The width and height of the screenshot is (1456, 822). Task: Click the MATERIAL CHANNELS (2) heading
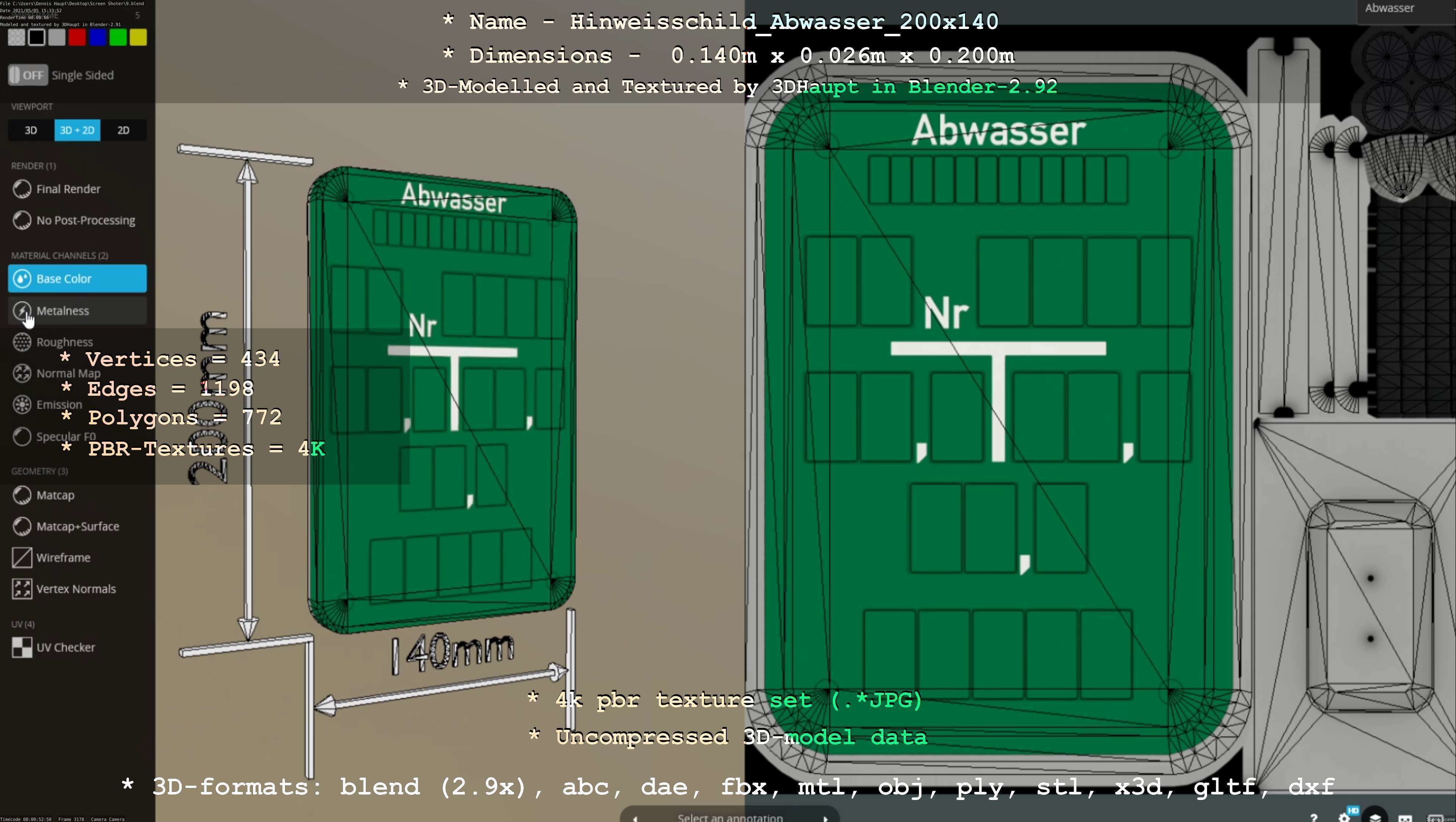[x=59, y=256]
